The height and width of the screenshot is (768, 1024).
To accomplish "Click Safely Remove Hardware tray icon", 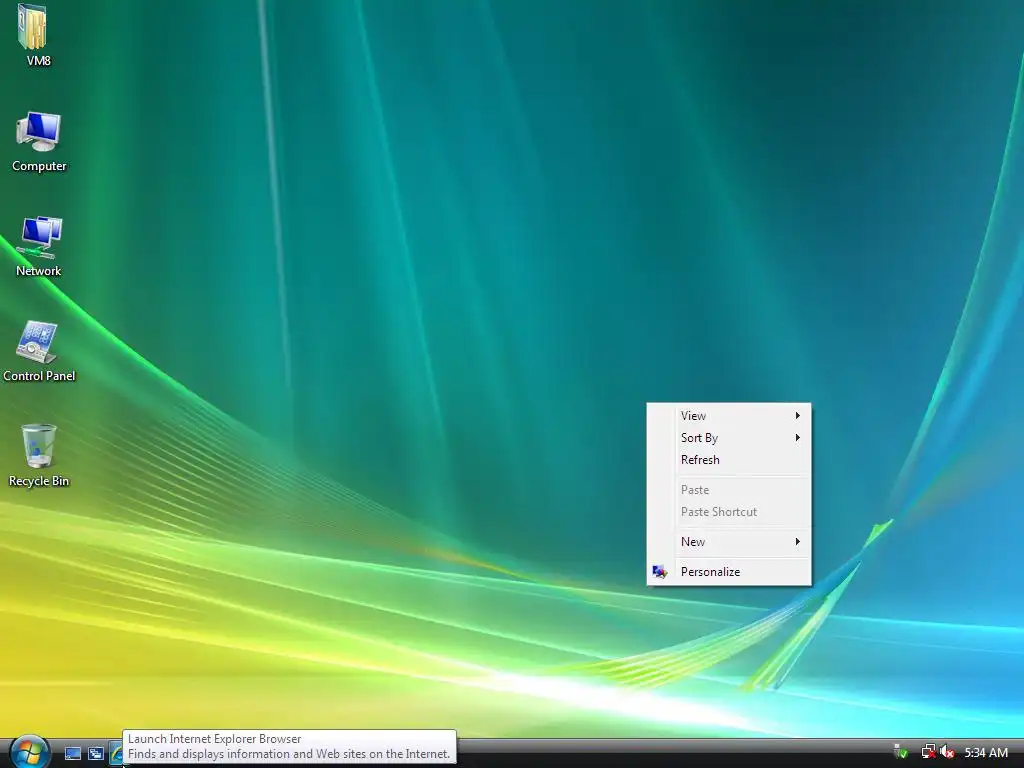I will tap(901, 752).
